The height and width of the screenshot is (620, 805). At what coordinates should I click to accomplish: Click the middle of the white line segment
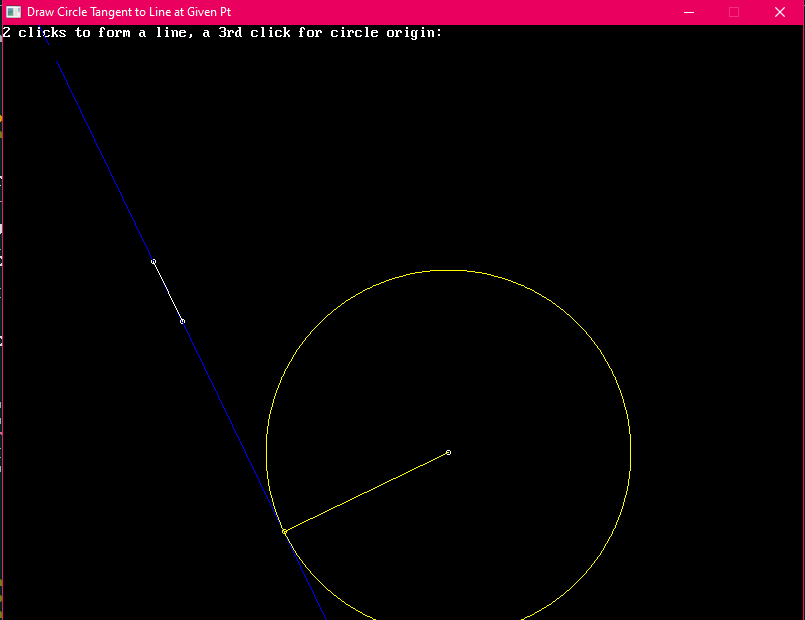point(168,291)
